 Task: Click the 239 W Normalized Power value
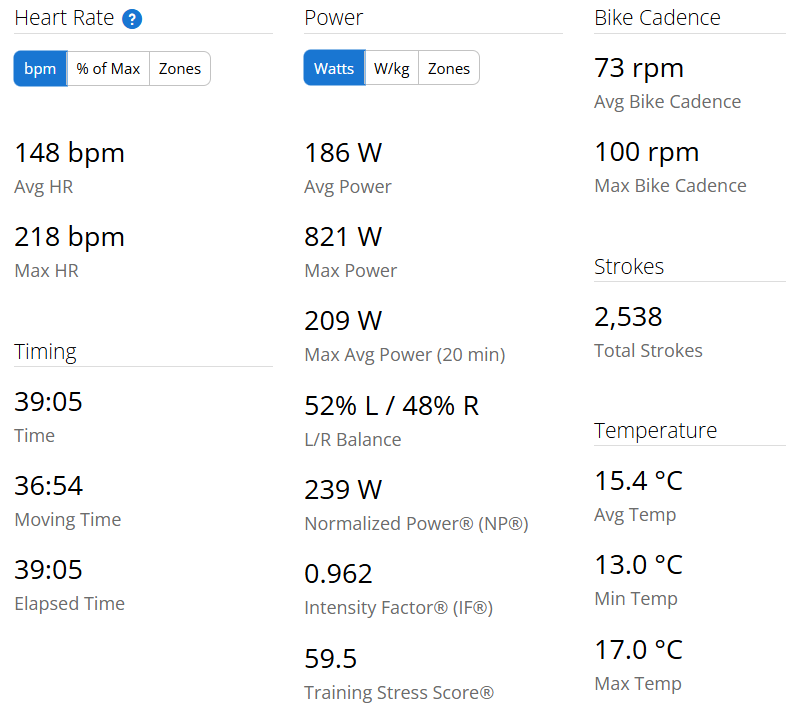pos(343,490)
